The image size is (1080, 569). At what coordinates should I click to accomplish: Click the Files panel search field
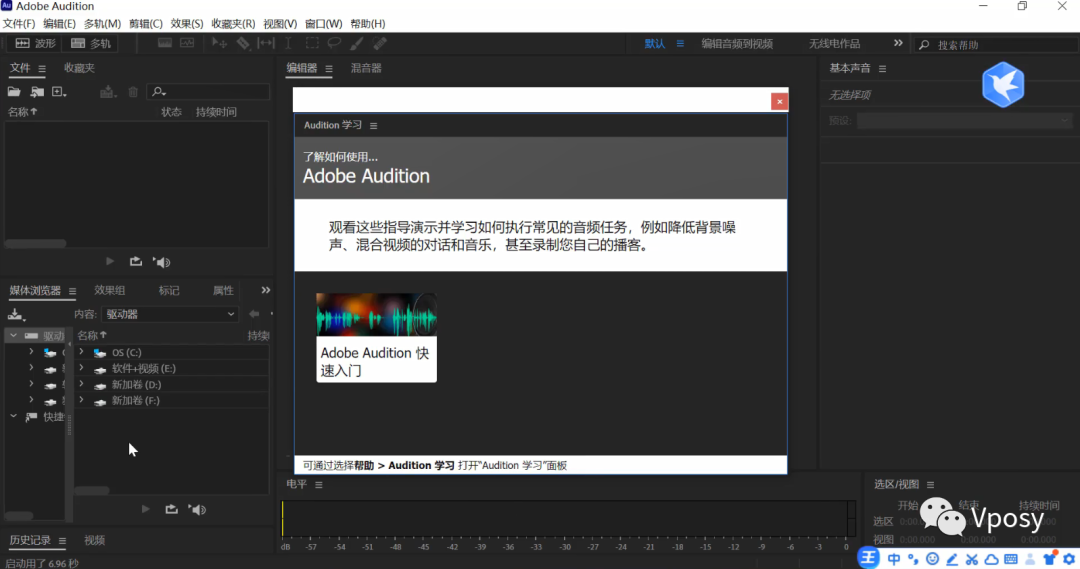209,92
